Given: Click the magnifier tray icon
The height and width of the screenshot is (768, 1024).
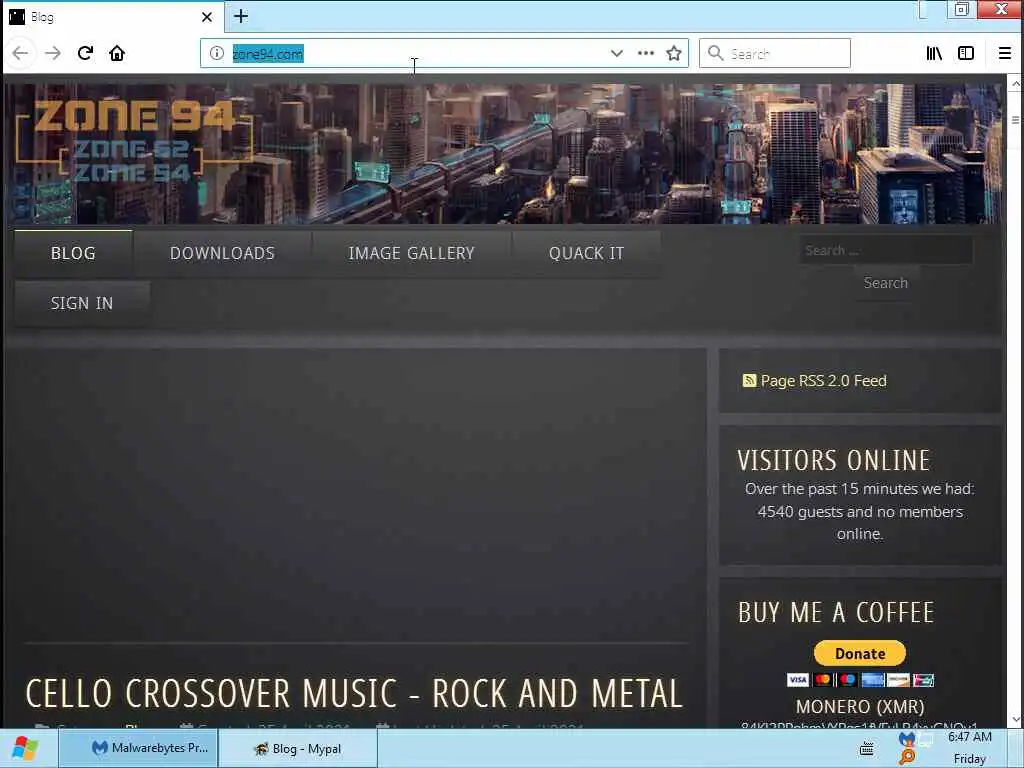Looking at the screenshot, I should coord(907,758).
